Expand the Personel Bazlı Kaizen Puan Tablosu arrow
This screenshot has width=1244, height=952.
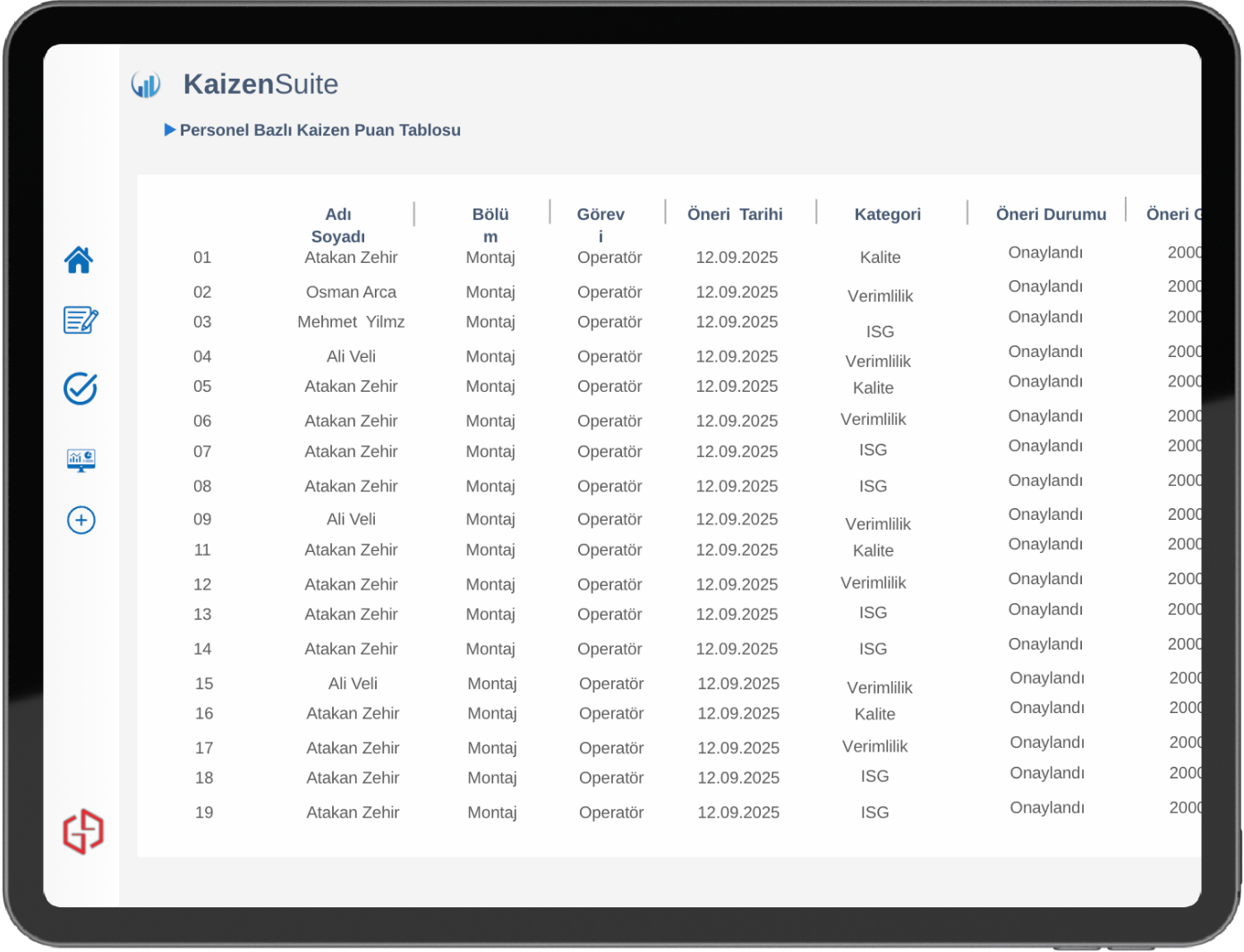[x=169, y=130]
